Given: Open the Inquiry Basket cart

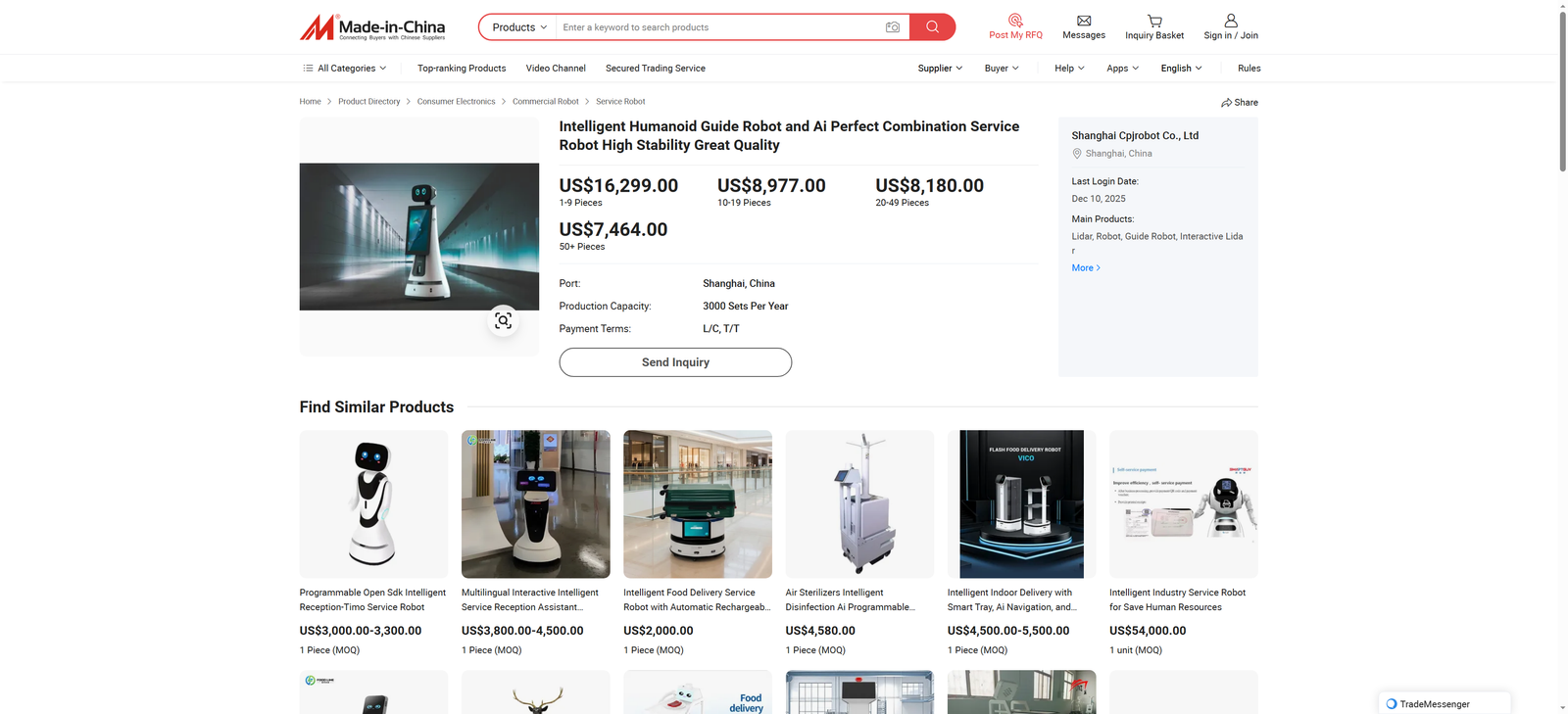Looking at the screenshot, I should pos(1154,21).
